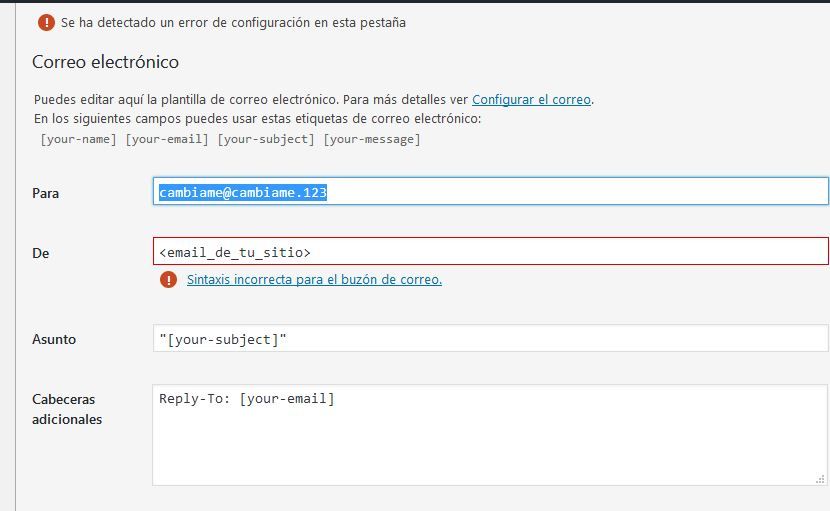The height and width of the screenshot is (511, 830).
Task: Focus the 'Para' email input field
Action: click(491, 191)
